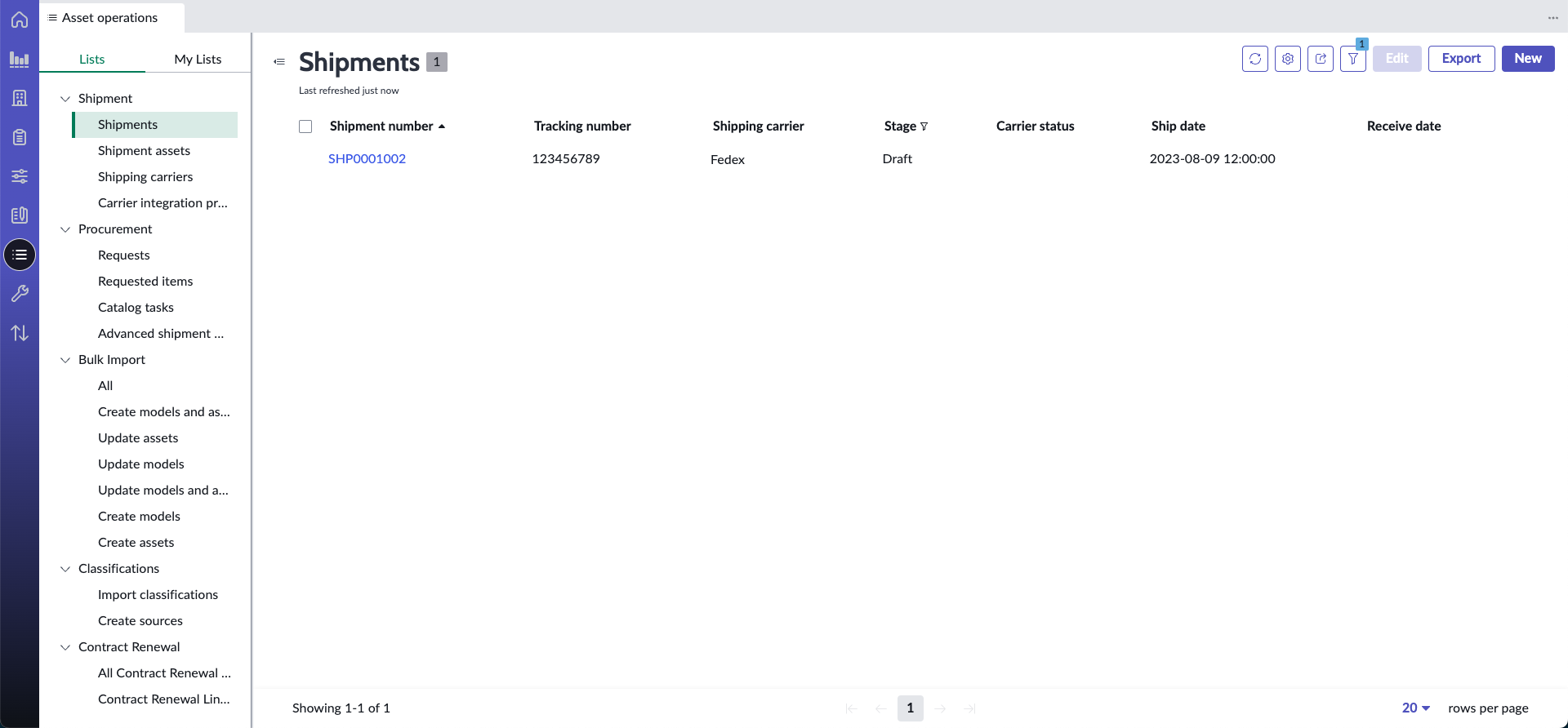This screenshot has height=728, width=1568.
Task: Collapse the Bulk Import group
Action: (65, 360)
